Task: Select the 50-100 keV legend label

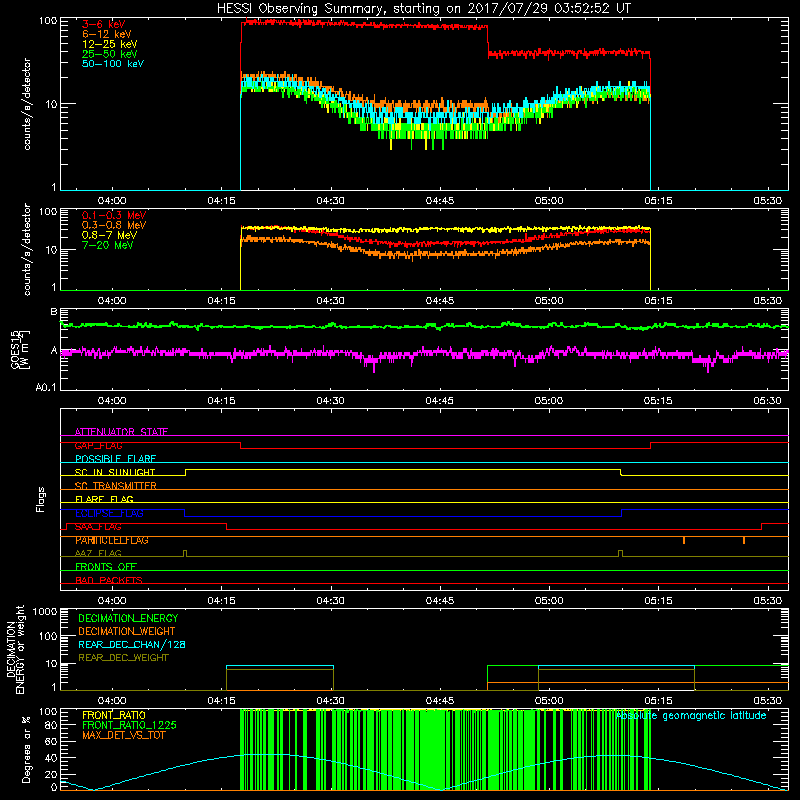Action: pos(113,64)
